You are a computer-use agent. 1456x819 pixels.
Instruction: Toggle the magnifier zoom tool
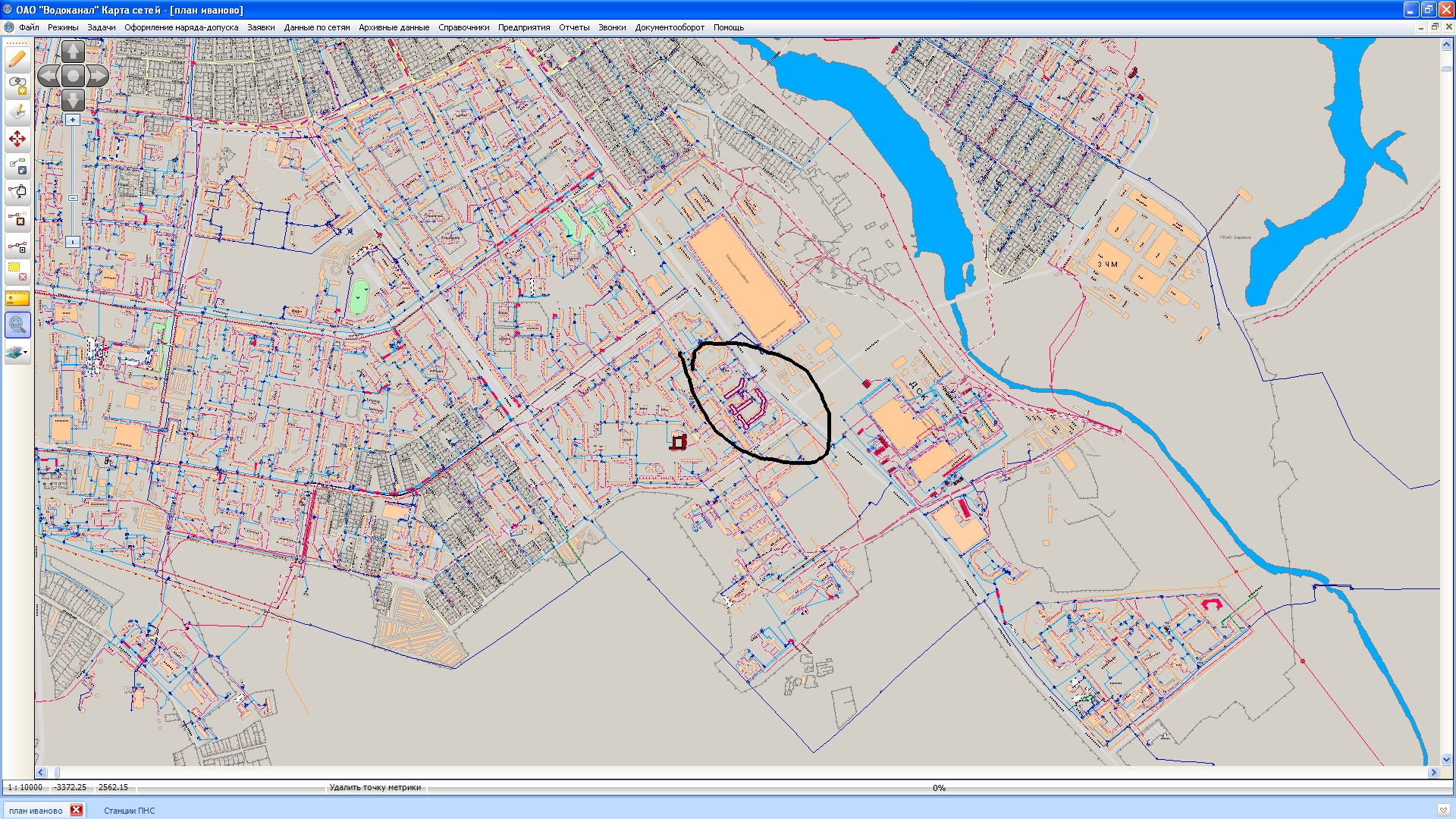[x=17, y=325]
